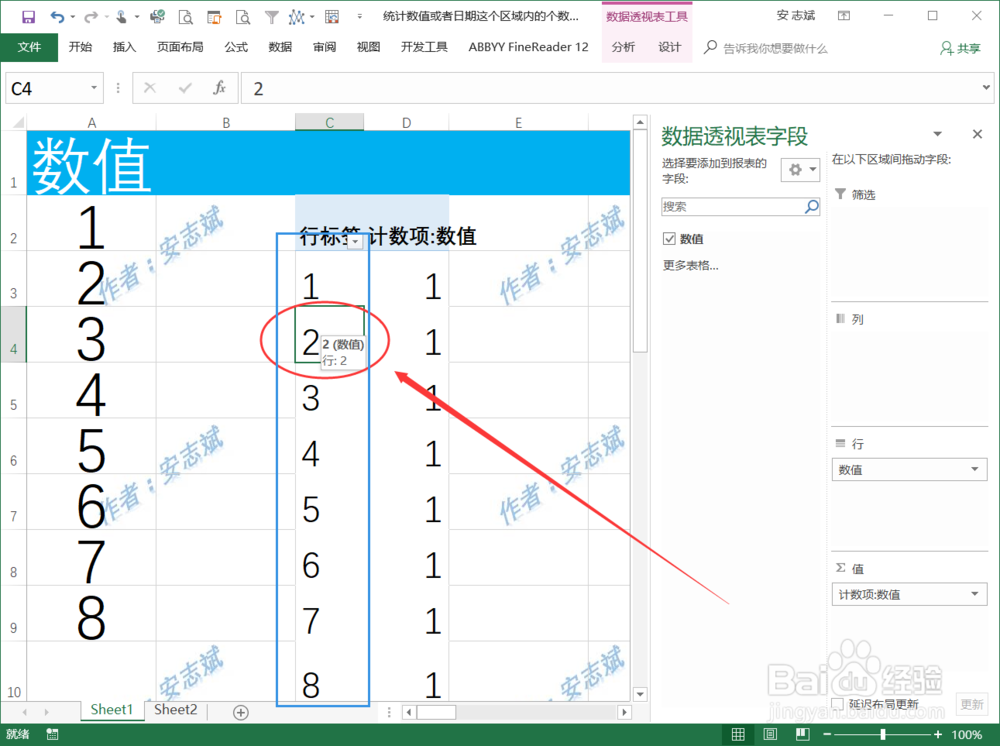Open the 数据 ribbon tab
The width and height of the screenshot is (1000, 746).
[x=280, y=47]
